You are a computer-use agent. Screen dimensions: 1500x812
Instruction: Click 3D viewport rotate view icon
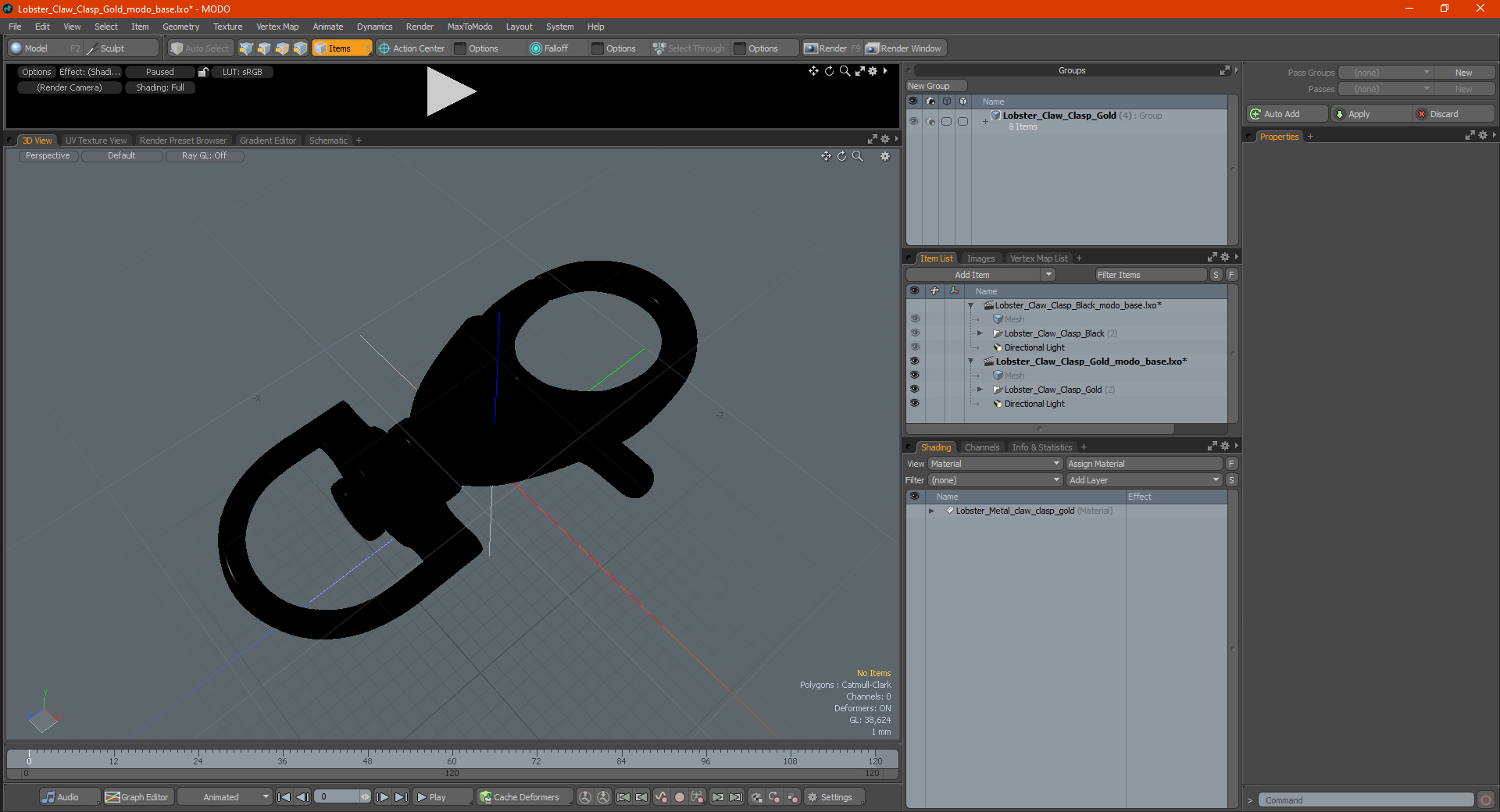pyautogui.click(x=841, y=156)
